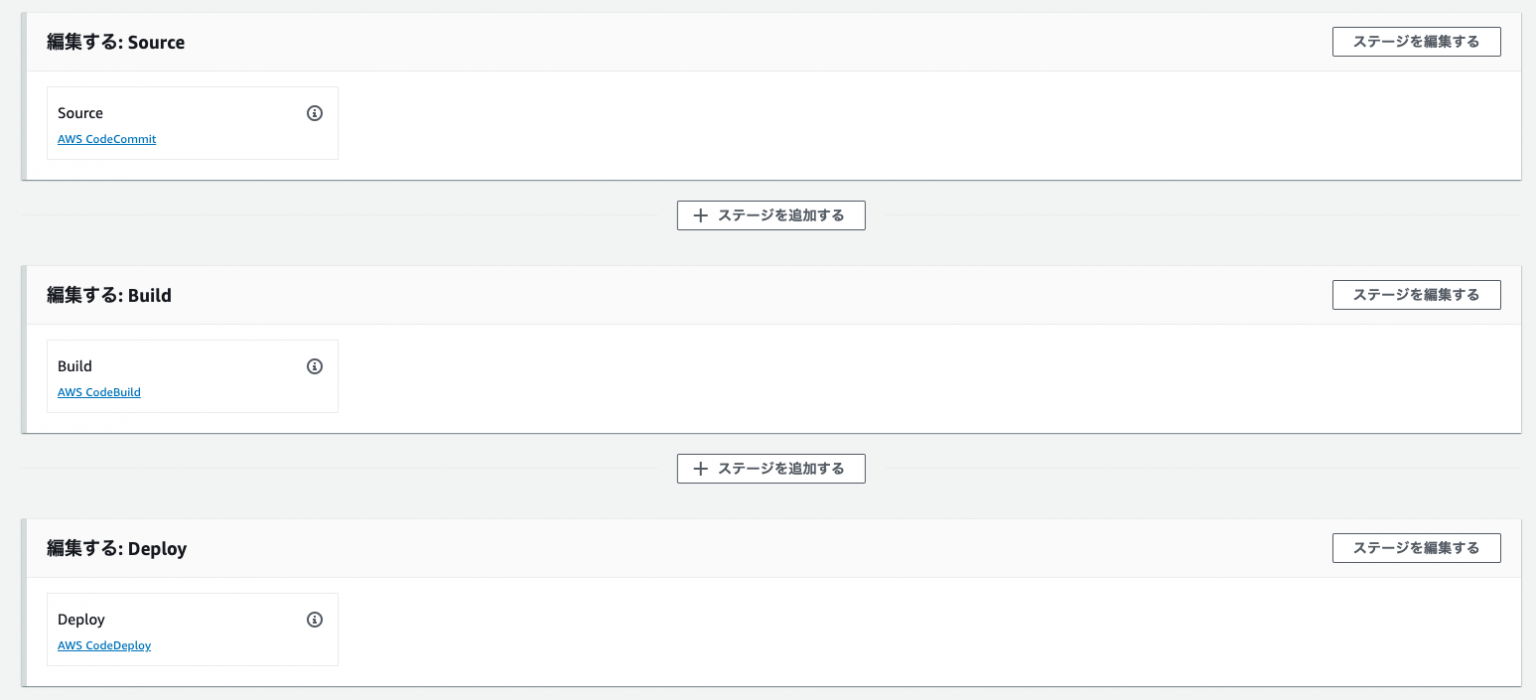Click the plus icon between Build and Deploy stages
The height and width of the screenshot is (700, 1536).
pos(701,468)
